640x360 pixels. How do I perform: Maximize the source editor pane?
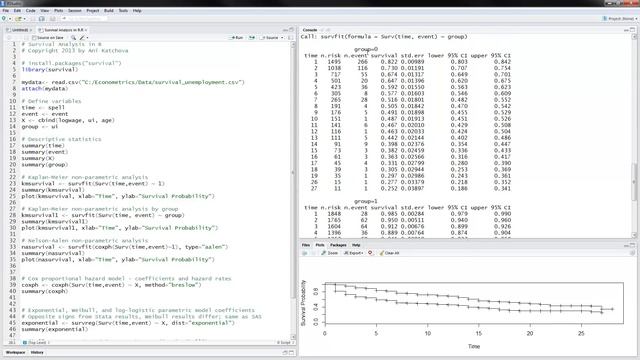tap(291, 29)
